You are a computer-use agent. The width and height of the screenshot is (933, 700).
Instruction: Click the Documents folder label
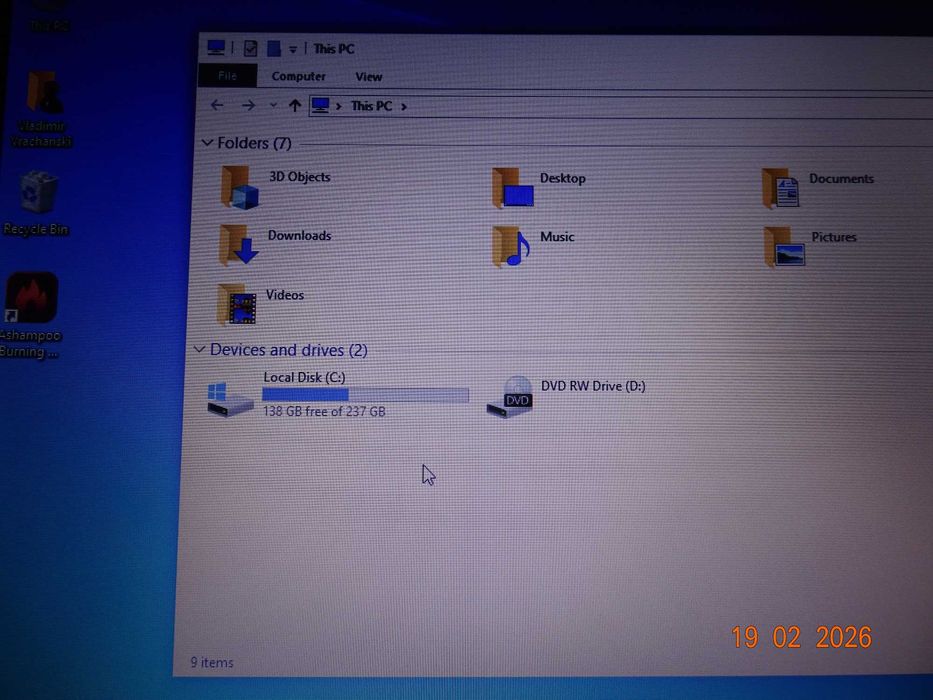click(x=841, y=179)
